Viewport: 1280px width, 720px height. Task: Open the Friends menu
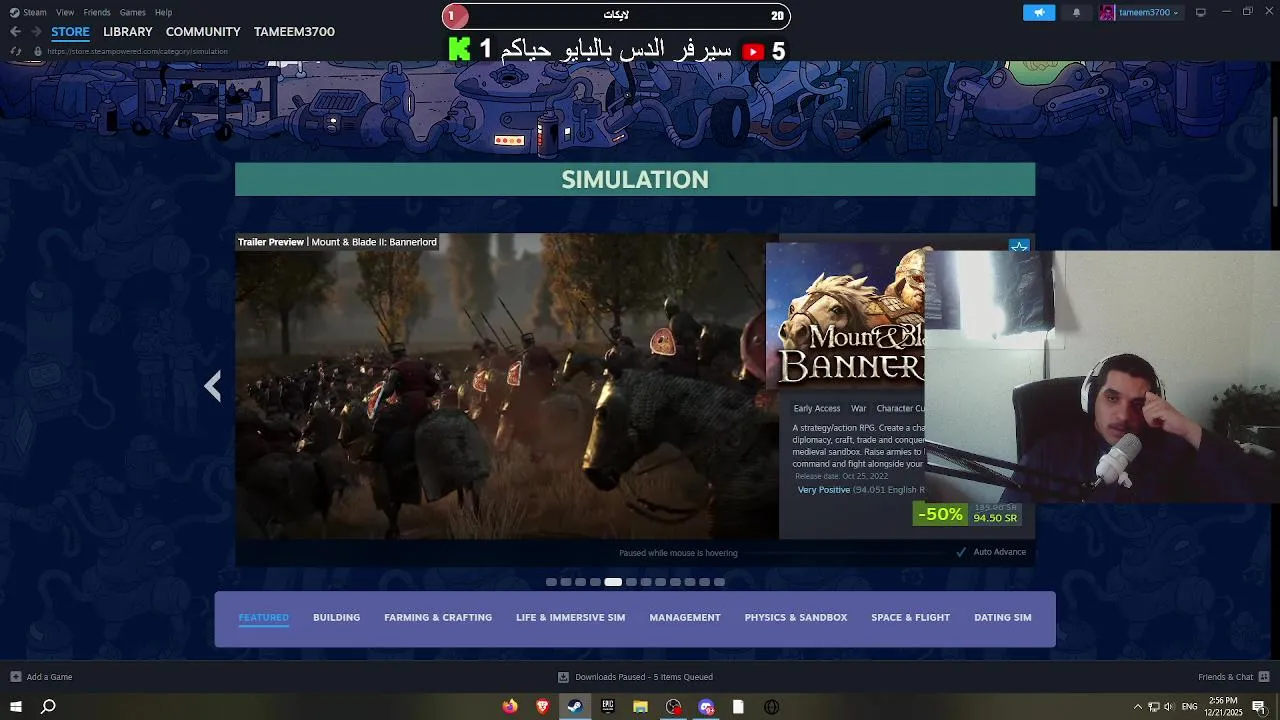point(97,13)
